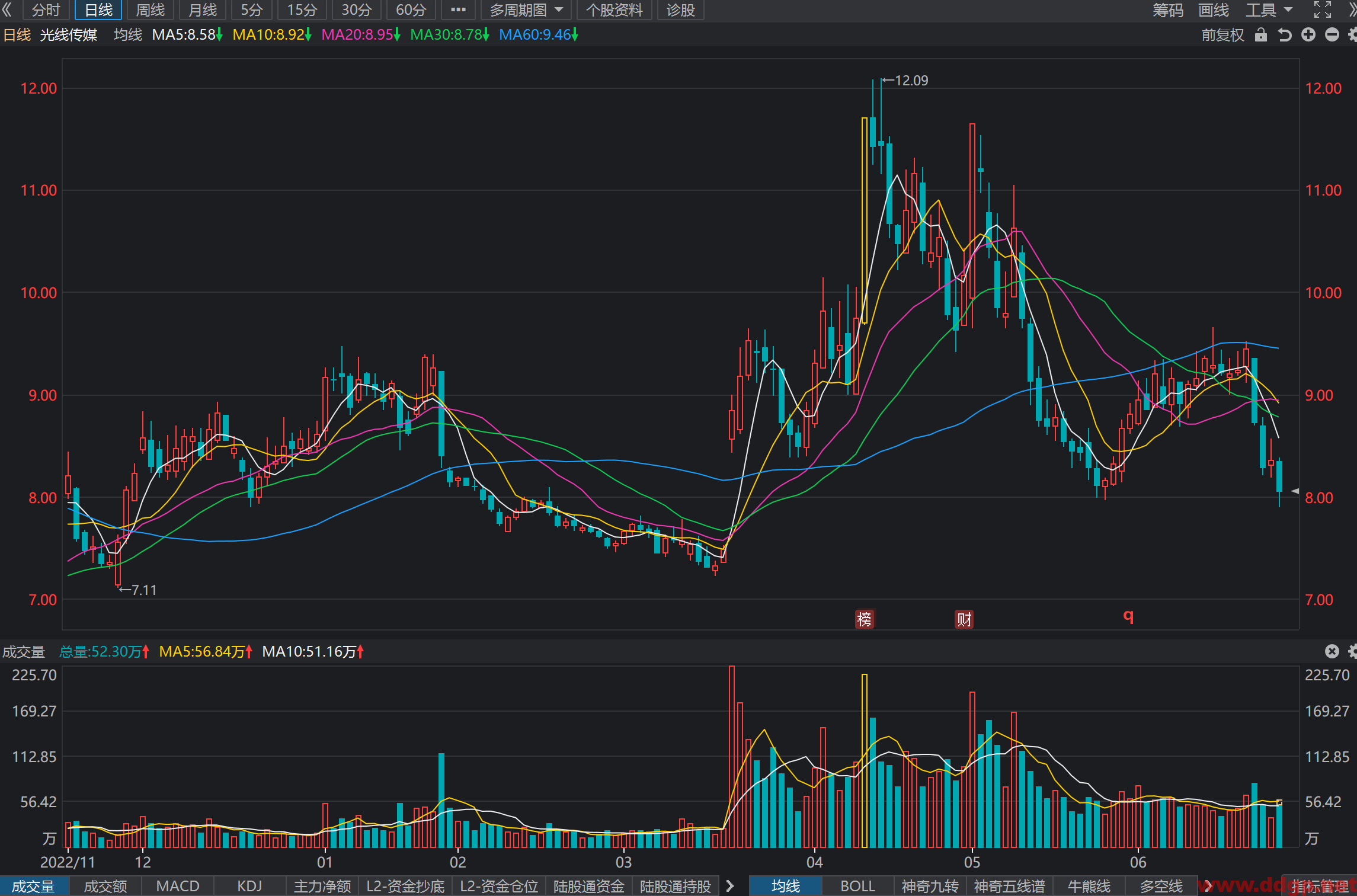Switch to L2-资金抄底 indicator tab
This screenshot has height=896, width=1357.
click(x=405, y=886)
